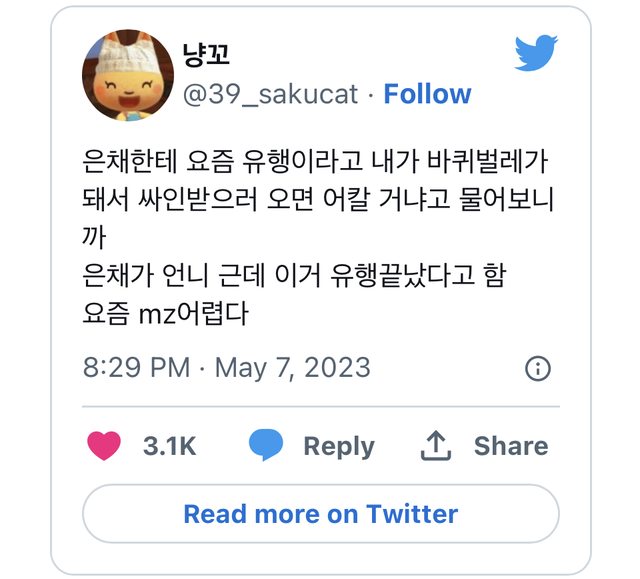The image size is (640, 579).
Task: Click the tweet line starting with 은채한테
Action: pos(315,162)
